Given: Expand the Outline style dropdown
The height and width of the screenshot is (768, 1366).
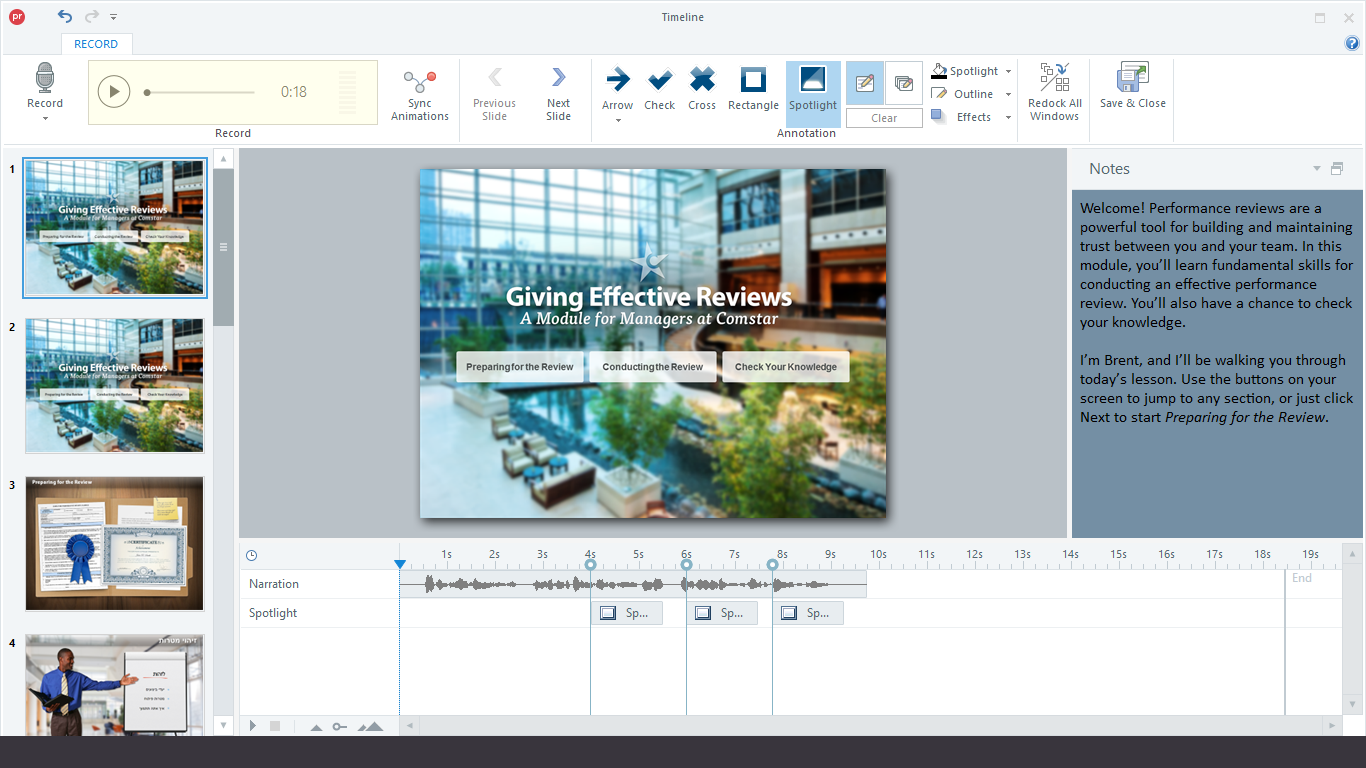Looking at the screenshot, I should click(1008, 93).
